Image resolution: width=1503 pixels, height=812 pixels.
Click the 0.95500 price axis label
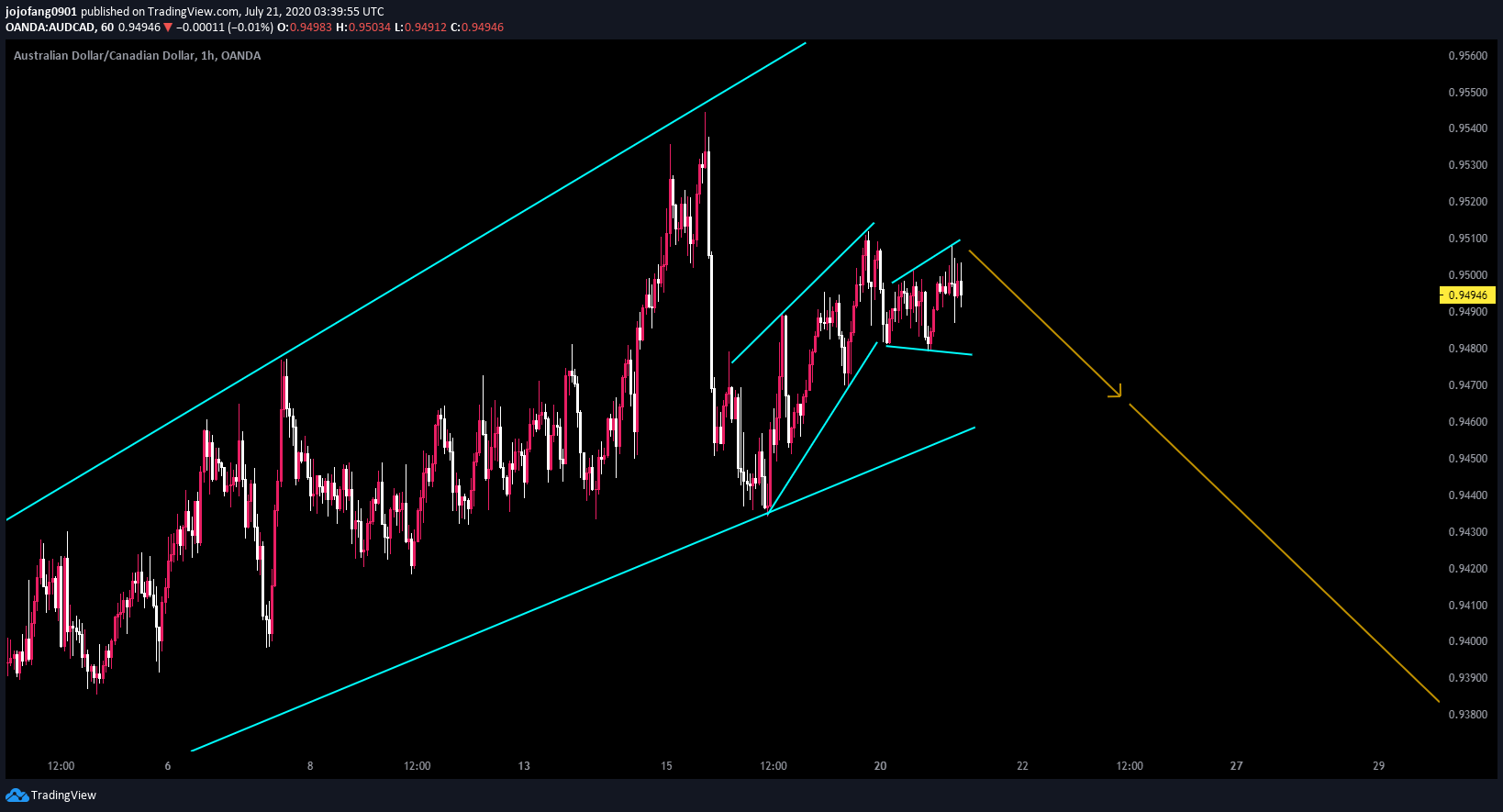pyautogui.click(x=1467, y=93)
